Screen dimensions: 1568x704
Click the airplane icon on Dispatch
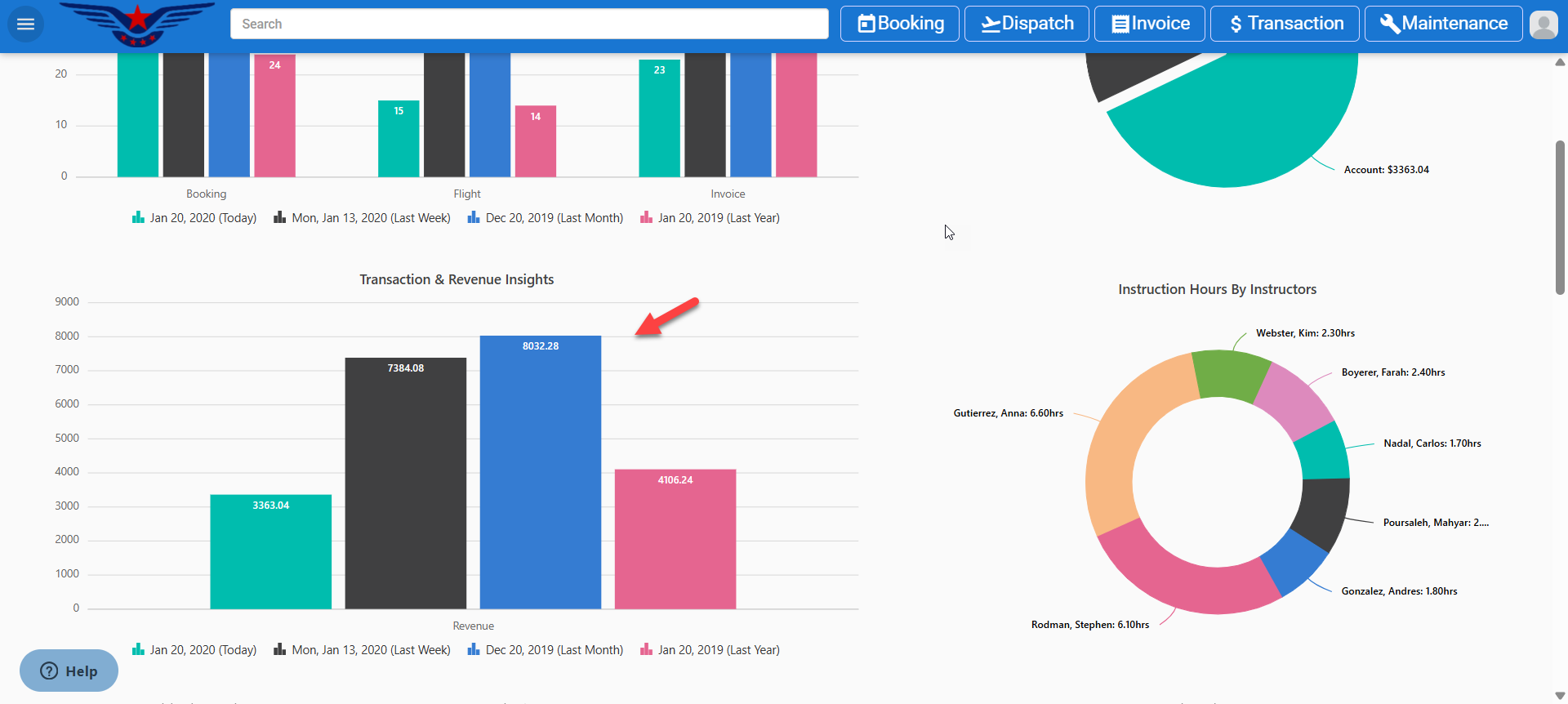click(x=990, y=25)
